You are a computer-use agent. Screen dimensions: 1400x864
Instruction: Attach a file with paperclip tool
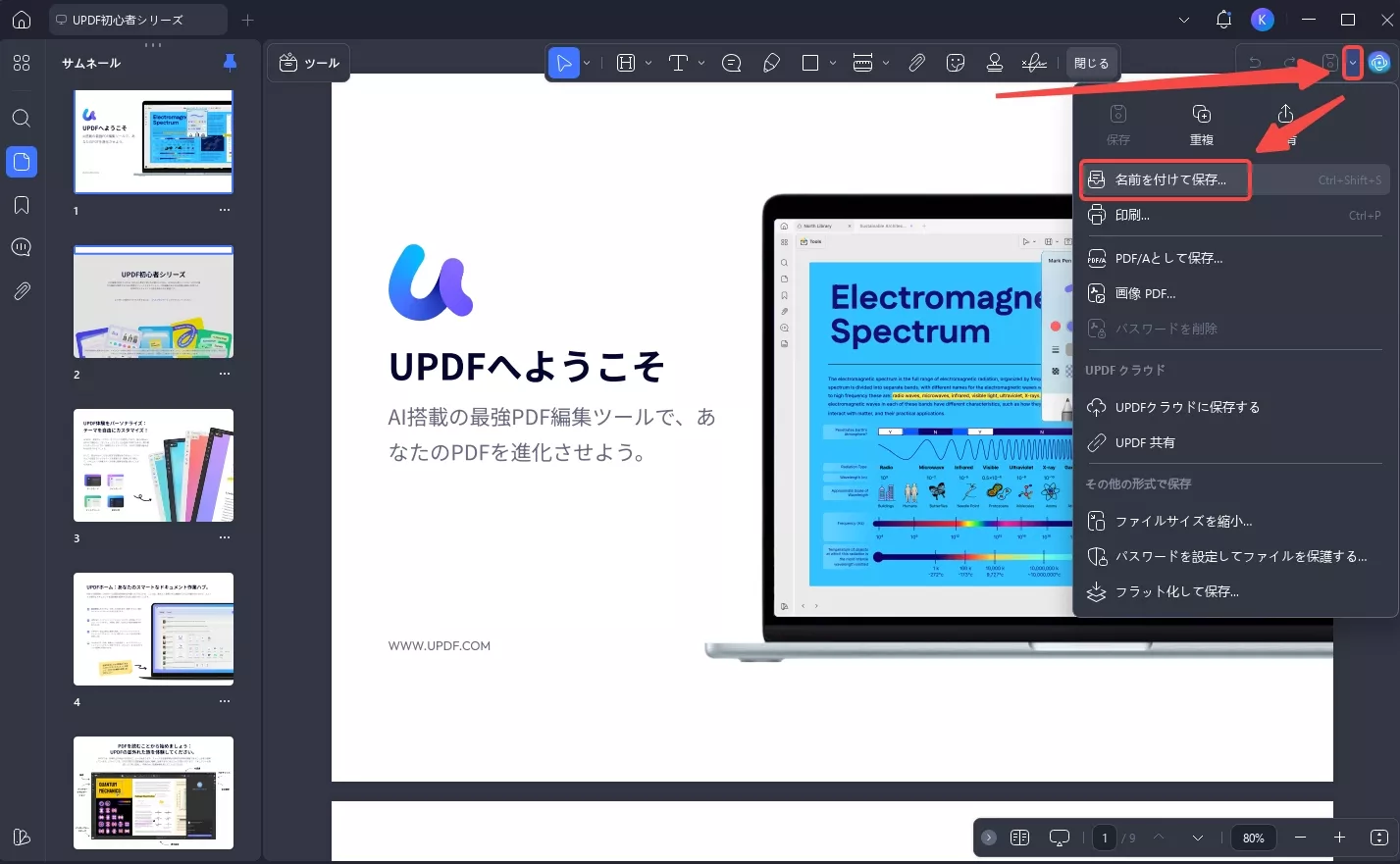pos(916,63)
